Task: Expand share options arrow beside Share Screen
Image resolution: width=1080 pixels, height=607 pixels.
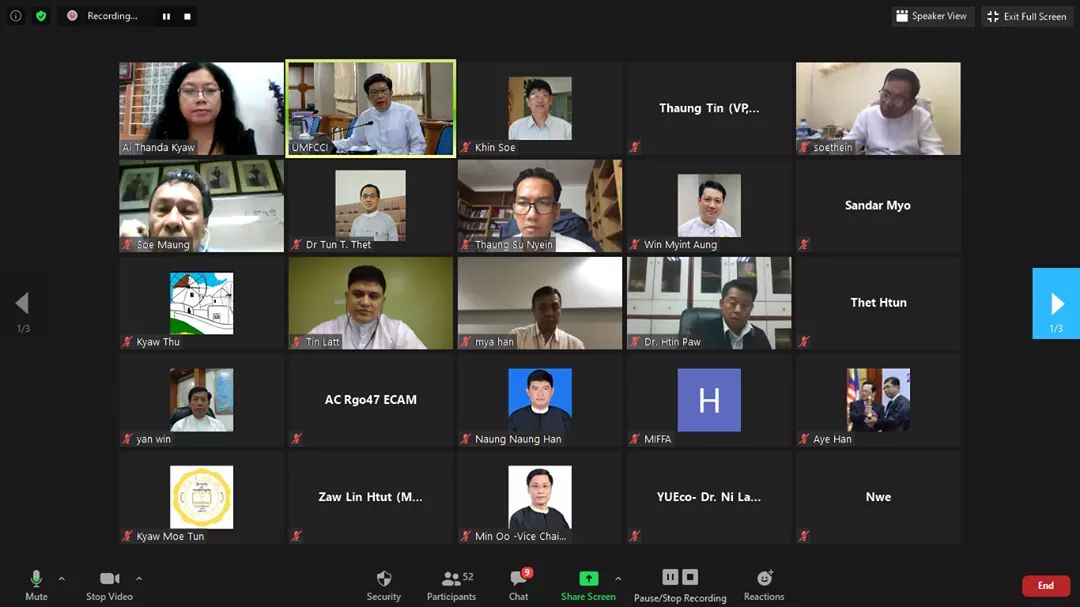Action: 618,579
